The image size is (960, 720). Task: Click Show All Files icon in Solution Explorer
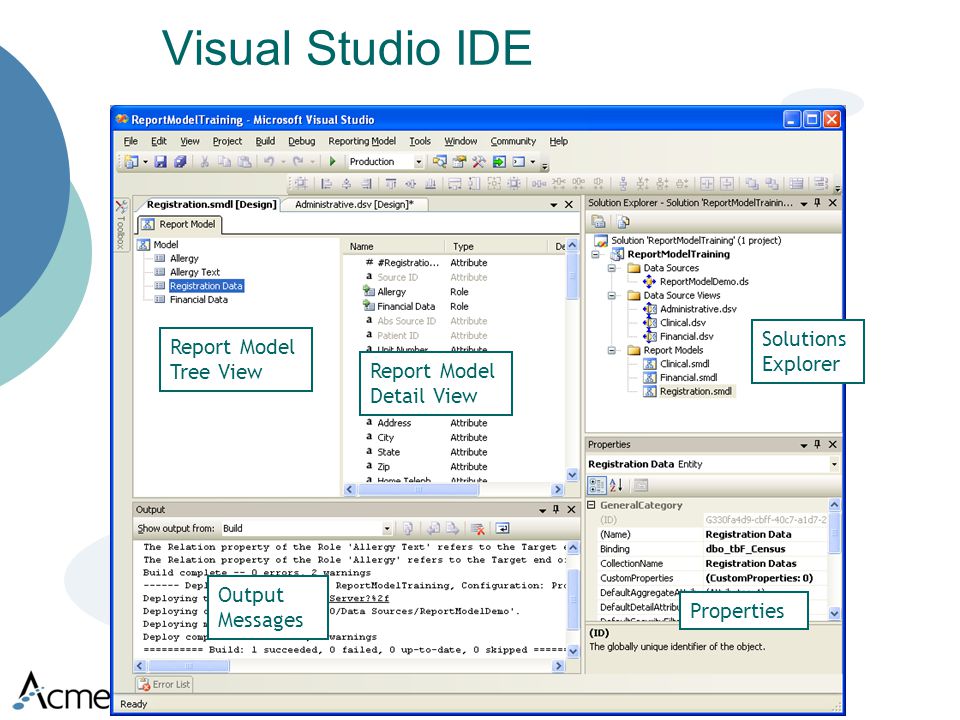coord(623,222)
